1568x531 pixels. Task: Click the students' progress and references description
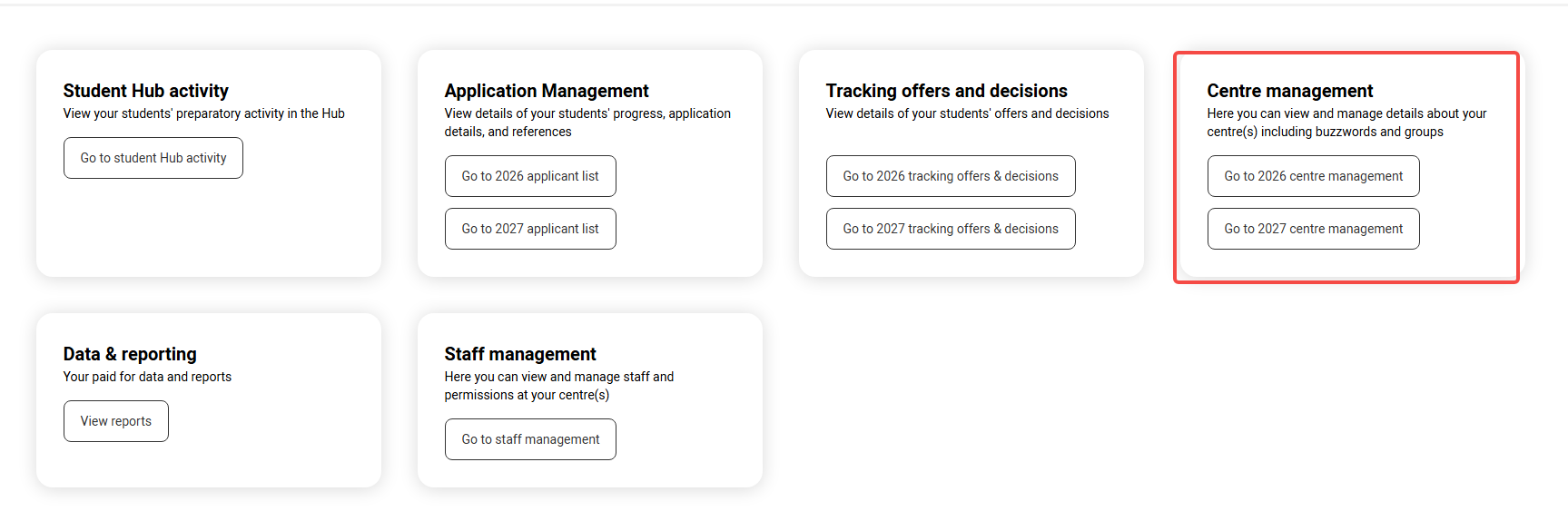point(587,123)
